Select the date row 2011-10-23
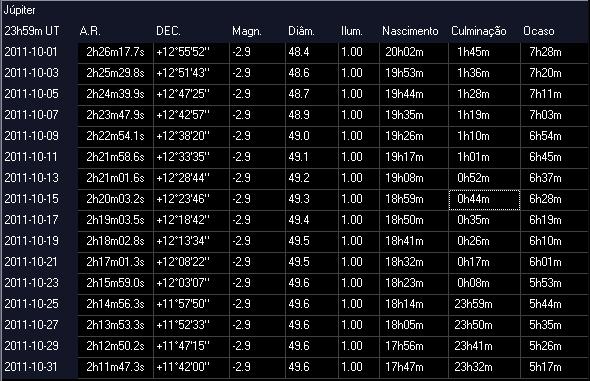The height and width of the screenshot is (381, 590). point(32,283)
